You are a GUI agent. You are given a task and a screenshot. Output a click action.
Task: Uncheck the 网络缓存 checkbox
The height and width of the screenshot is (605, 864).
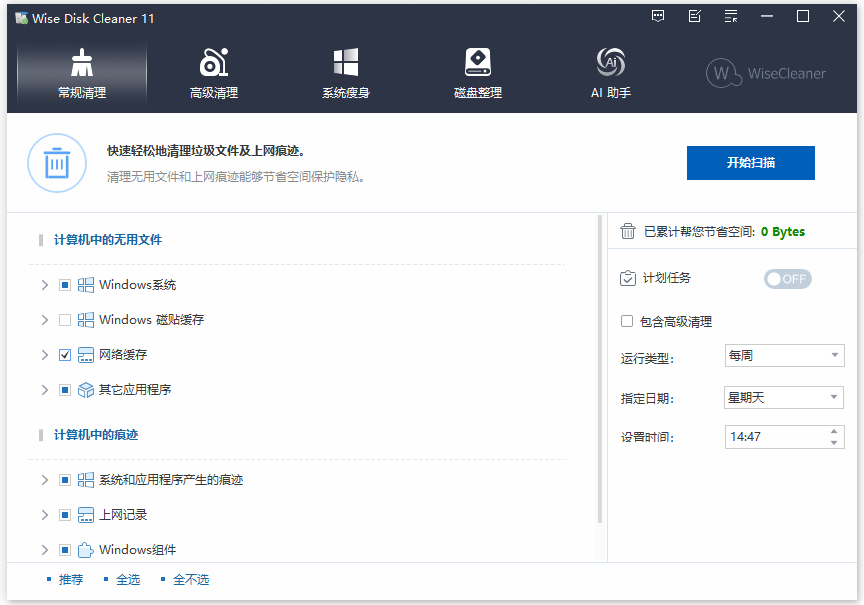pyautogui.click(x=64, y=354)
